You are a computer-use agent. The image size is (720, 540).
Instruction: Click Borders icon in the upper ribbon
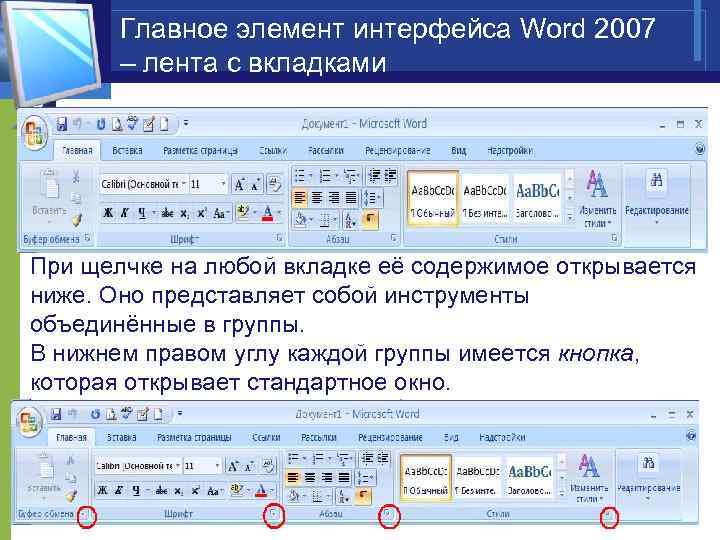(326, 220)
